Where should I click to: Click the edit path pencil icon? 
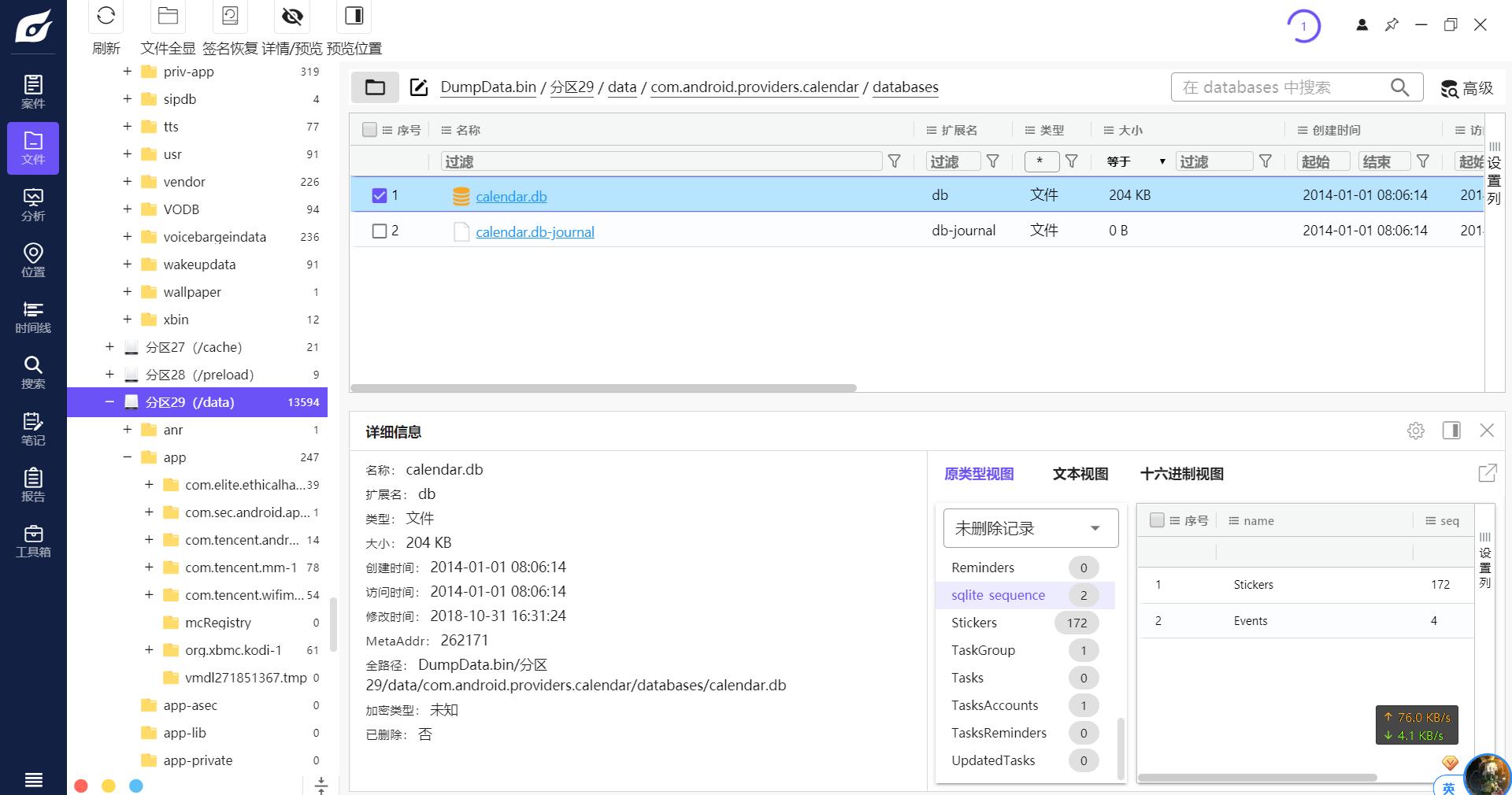click(419, 87)
